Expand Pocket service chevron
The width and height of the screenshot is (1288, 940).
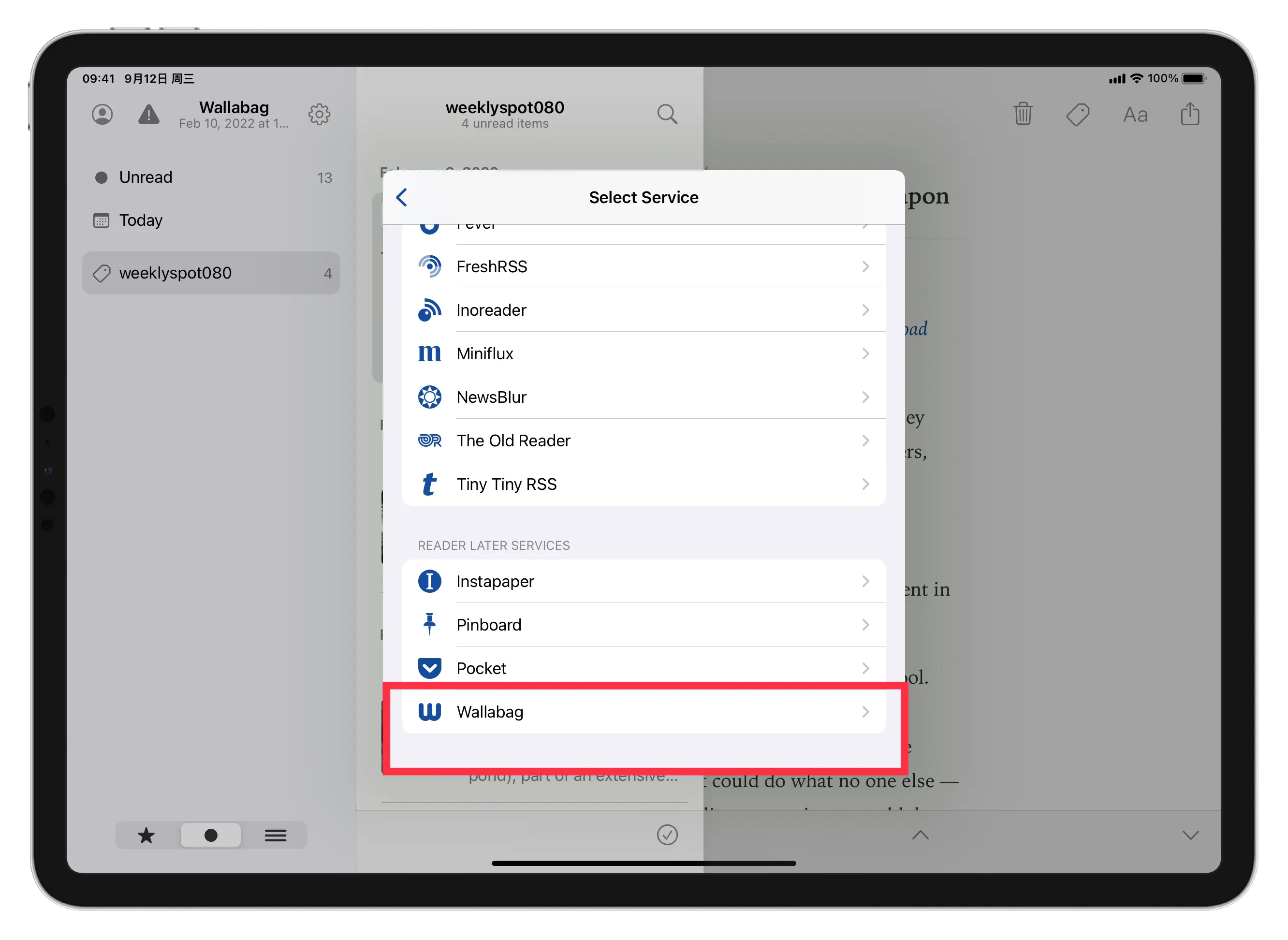(865, 669)
